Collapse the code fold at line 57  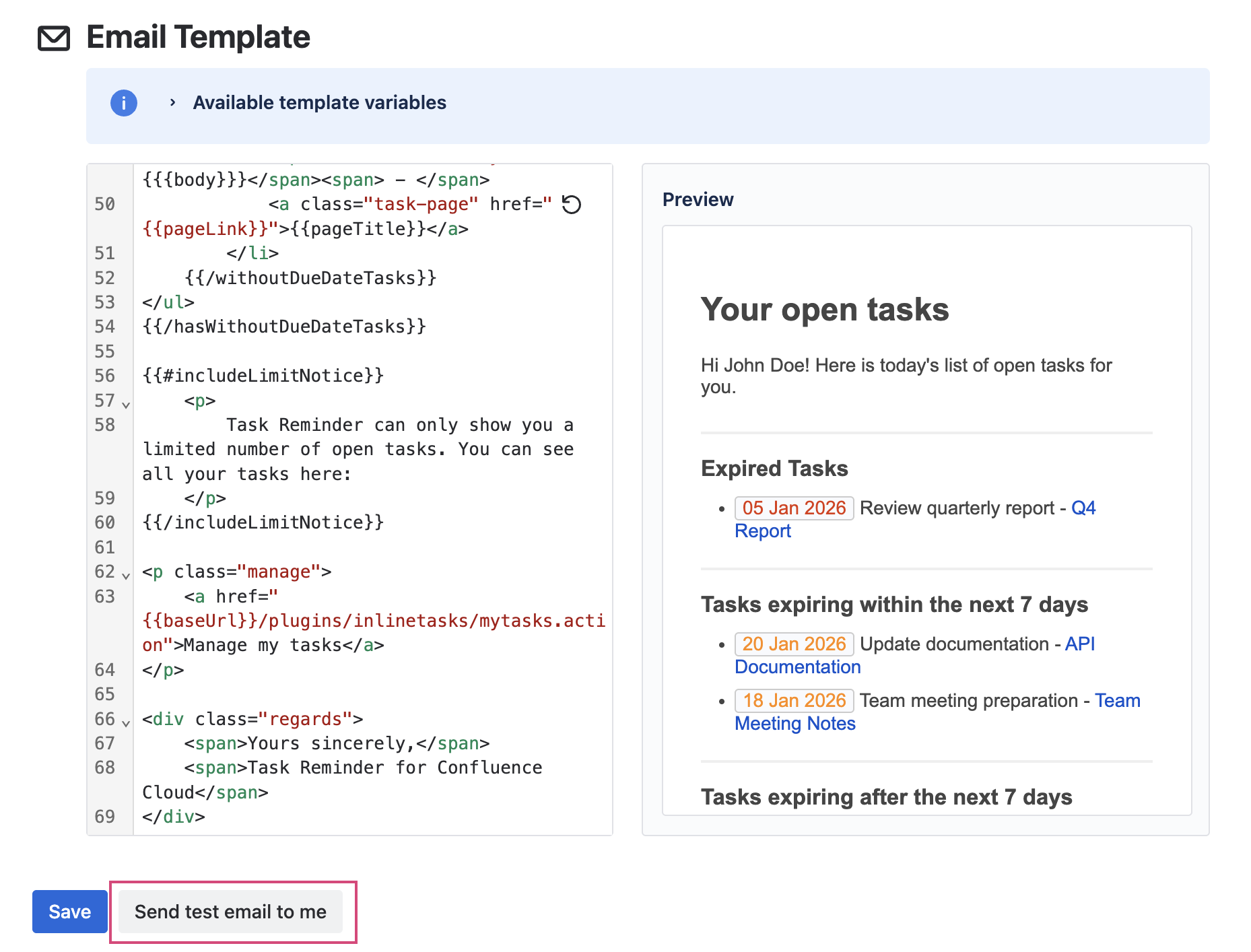[x=125, y=405]
